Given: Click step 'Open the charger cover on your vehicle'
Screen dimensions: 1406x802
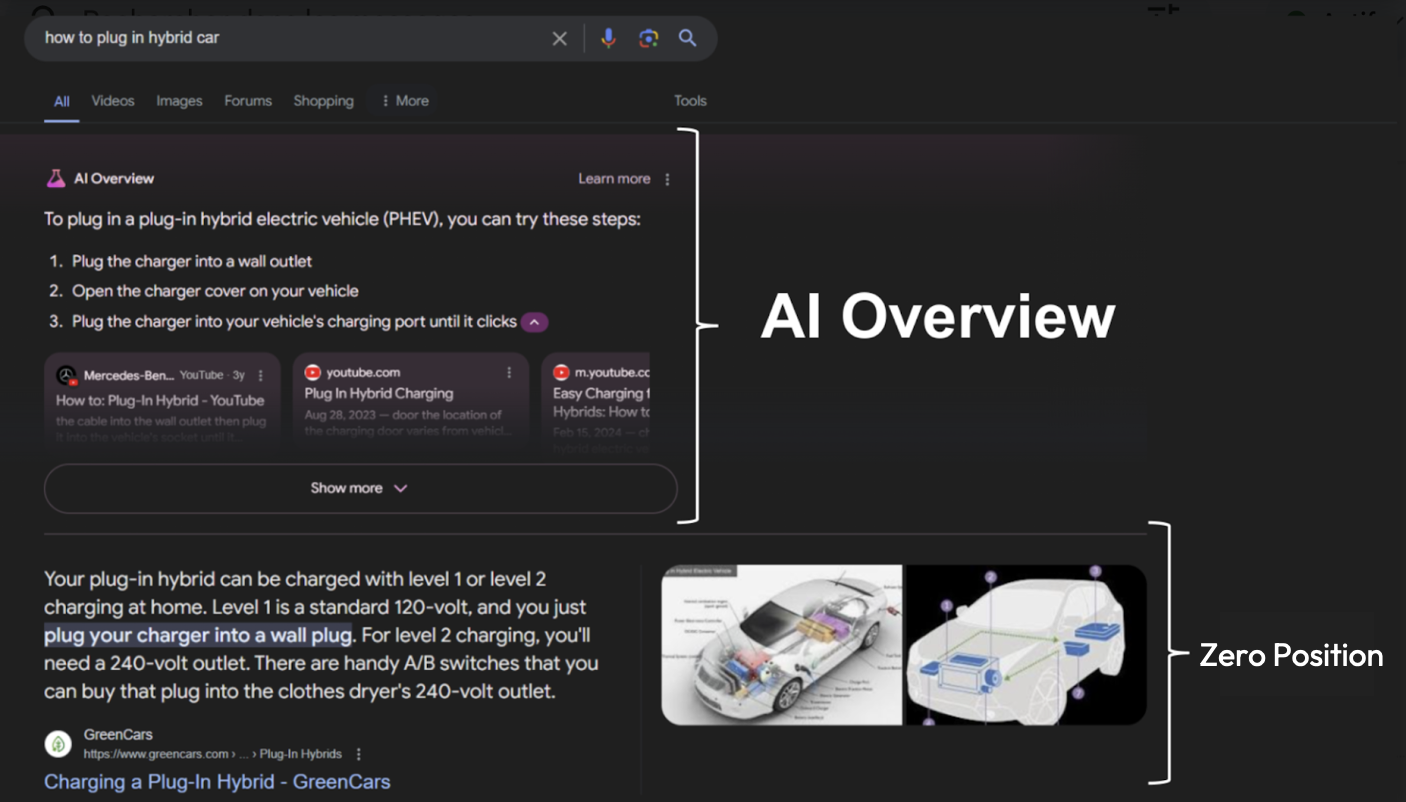Looking at the screenshot, I should pos(215,292).
